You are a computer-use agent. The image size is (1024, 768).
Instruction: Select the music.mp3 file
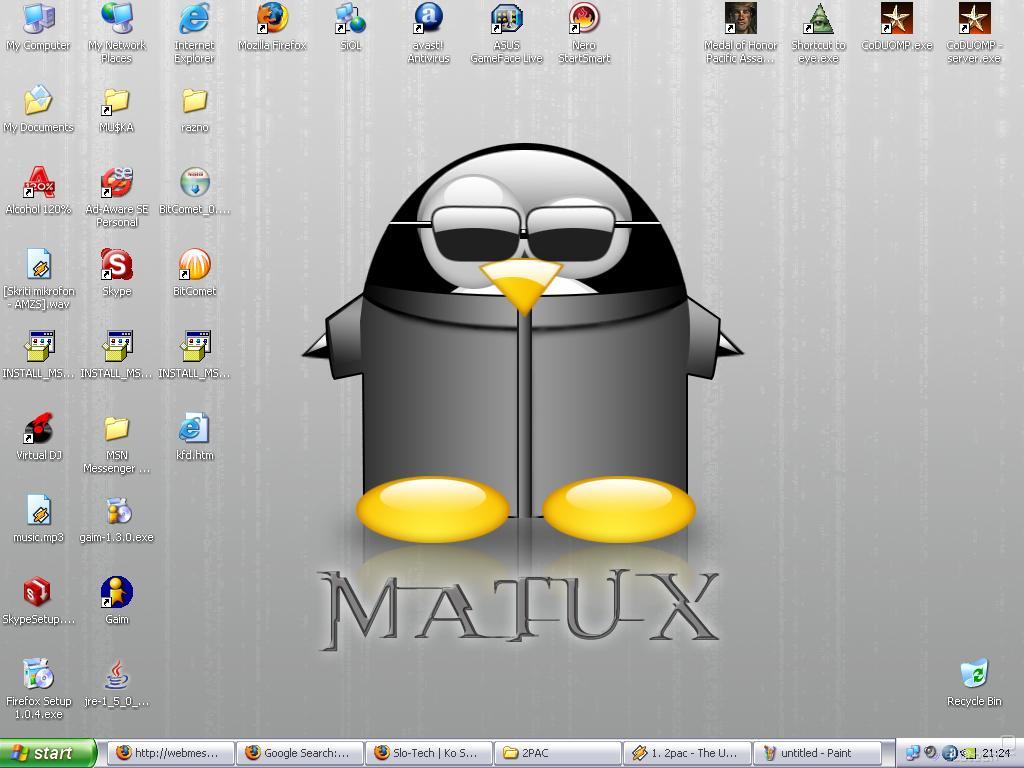click(x=39, y=519)
